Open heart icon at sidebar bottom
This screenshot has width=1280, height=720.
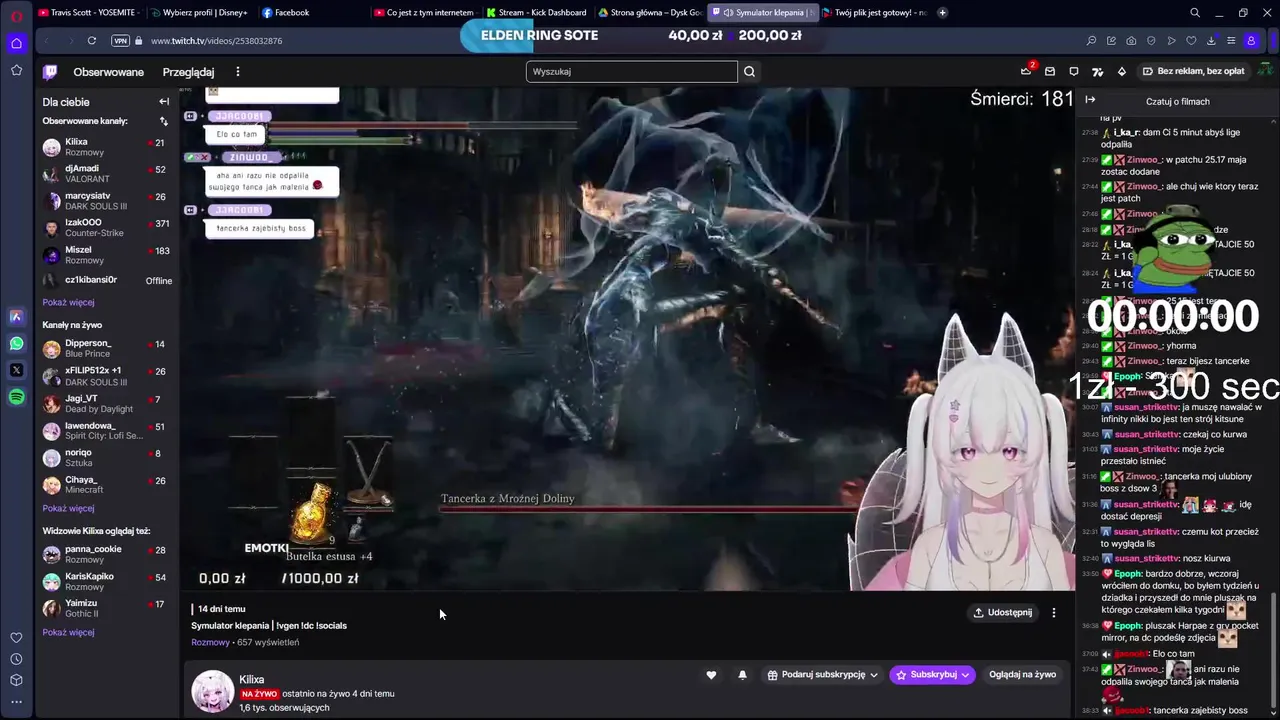16,637
